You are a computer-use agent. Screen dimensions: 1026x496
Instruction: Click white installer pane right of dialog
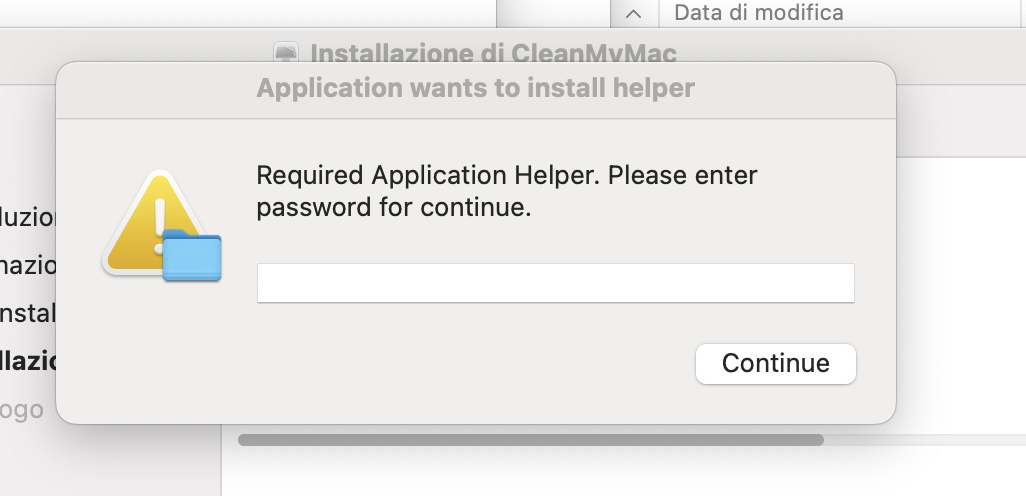pos(962,294)
